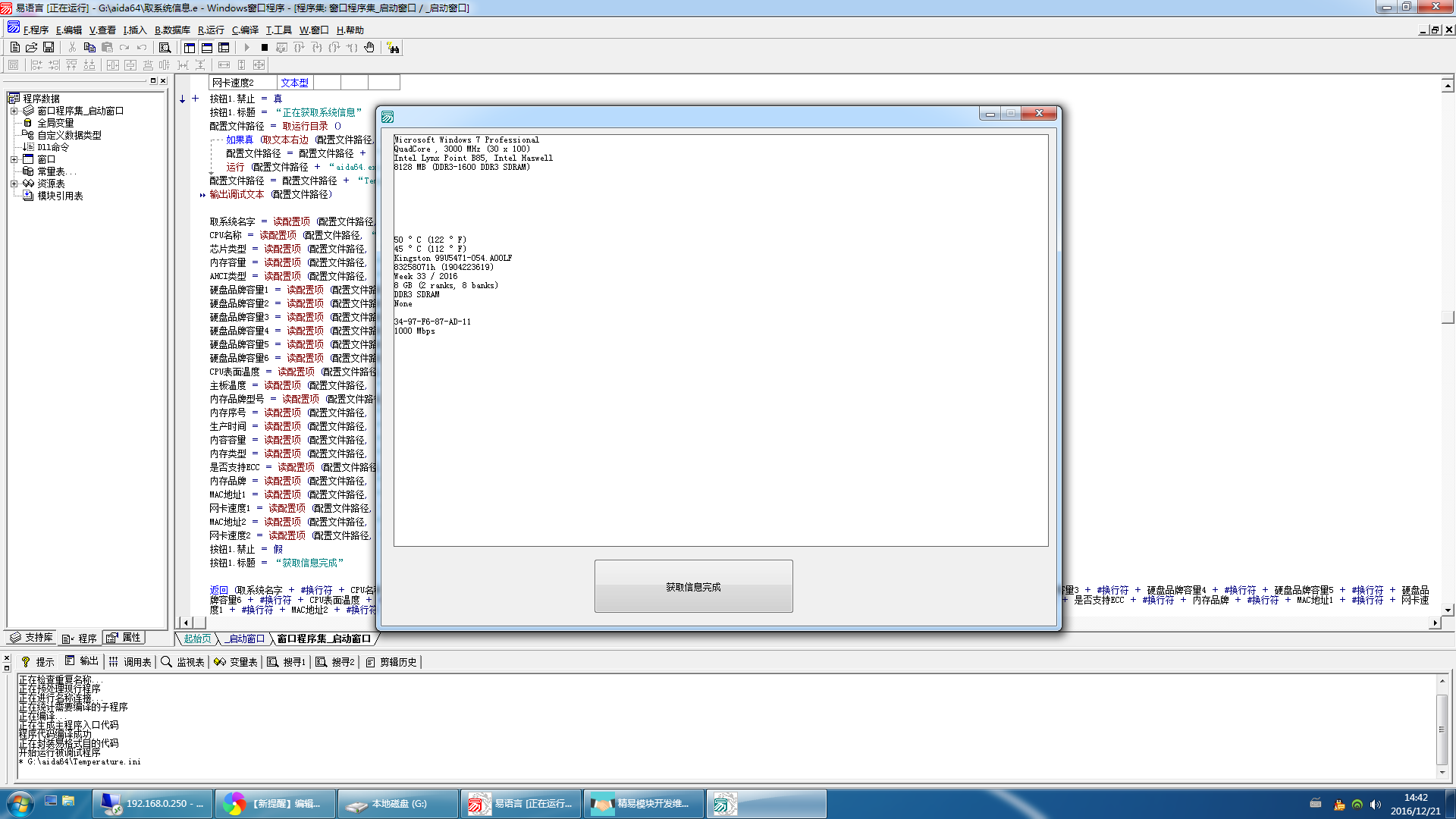
Task: Toggle the combined-panels layout icon
Action: pos(224,47)
